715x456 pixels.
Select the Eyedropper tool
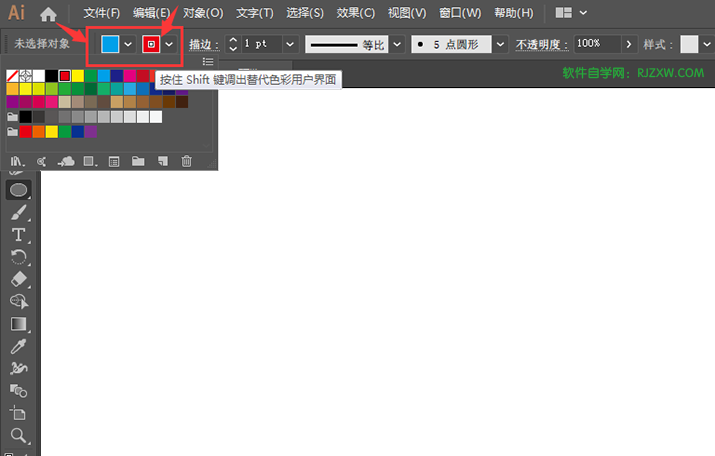[19, 347]
